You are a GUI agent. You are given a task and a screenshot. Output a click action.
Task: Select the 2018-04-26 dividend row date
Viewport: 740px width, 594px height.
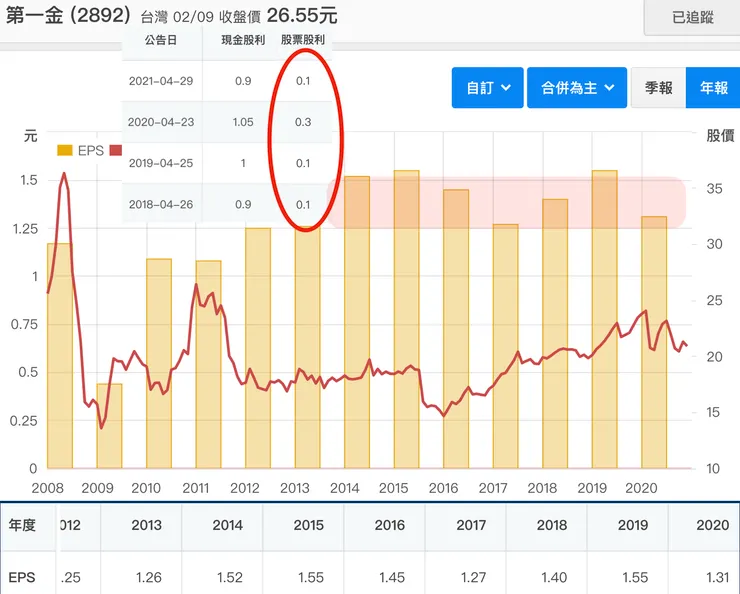click(x=161, y=204)
